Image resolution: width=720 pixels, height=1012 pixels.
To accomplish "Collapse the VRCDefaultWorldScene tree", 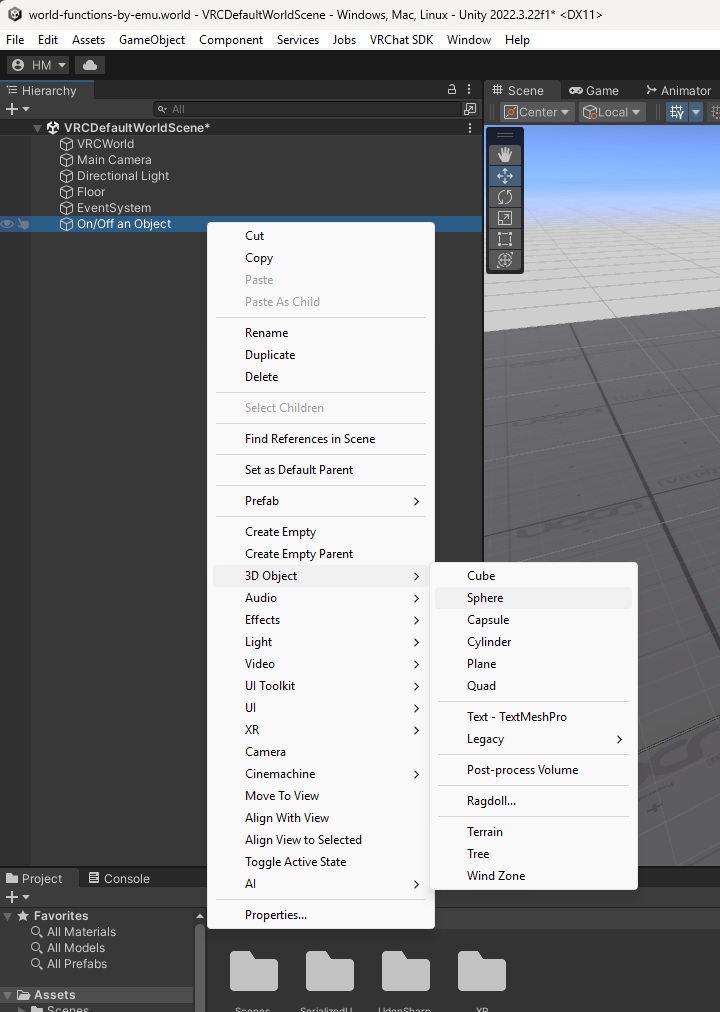I will click(38, 128).
